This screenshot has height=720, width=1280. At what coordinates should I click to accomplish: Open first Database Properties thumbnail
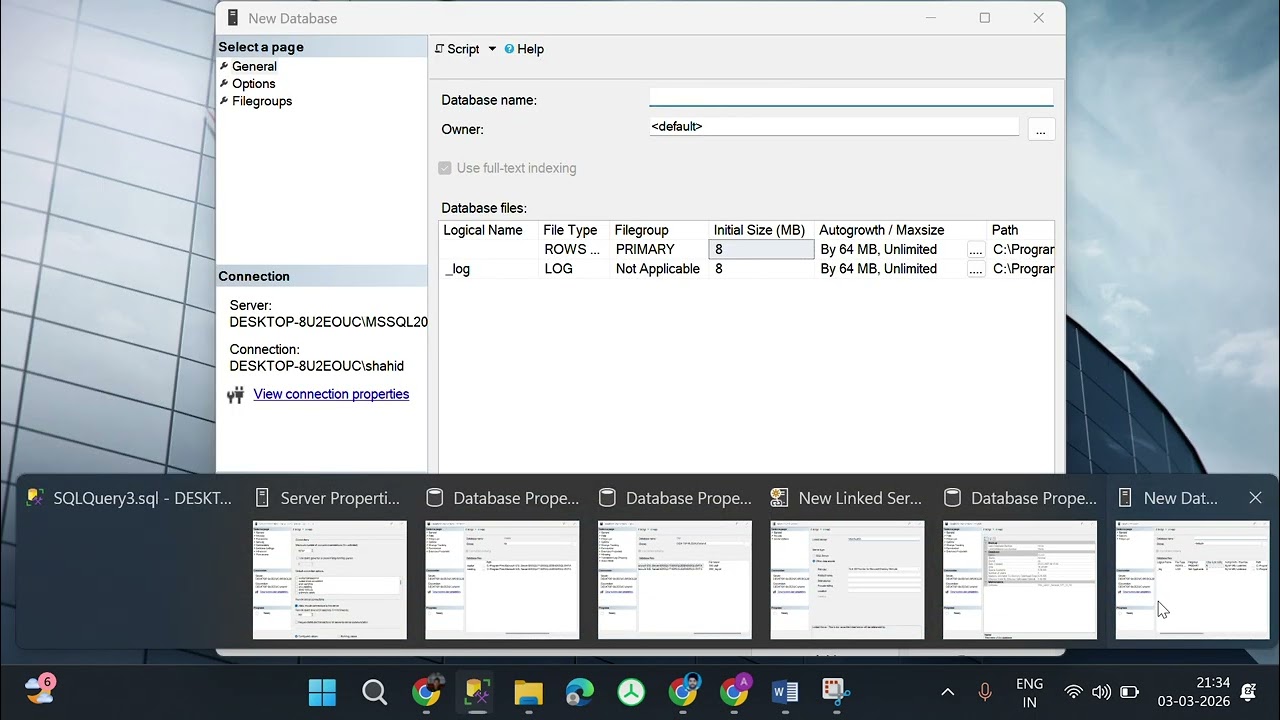pos(502,580)
